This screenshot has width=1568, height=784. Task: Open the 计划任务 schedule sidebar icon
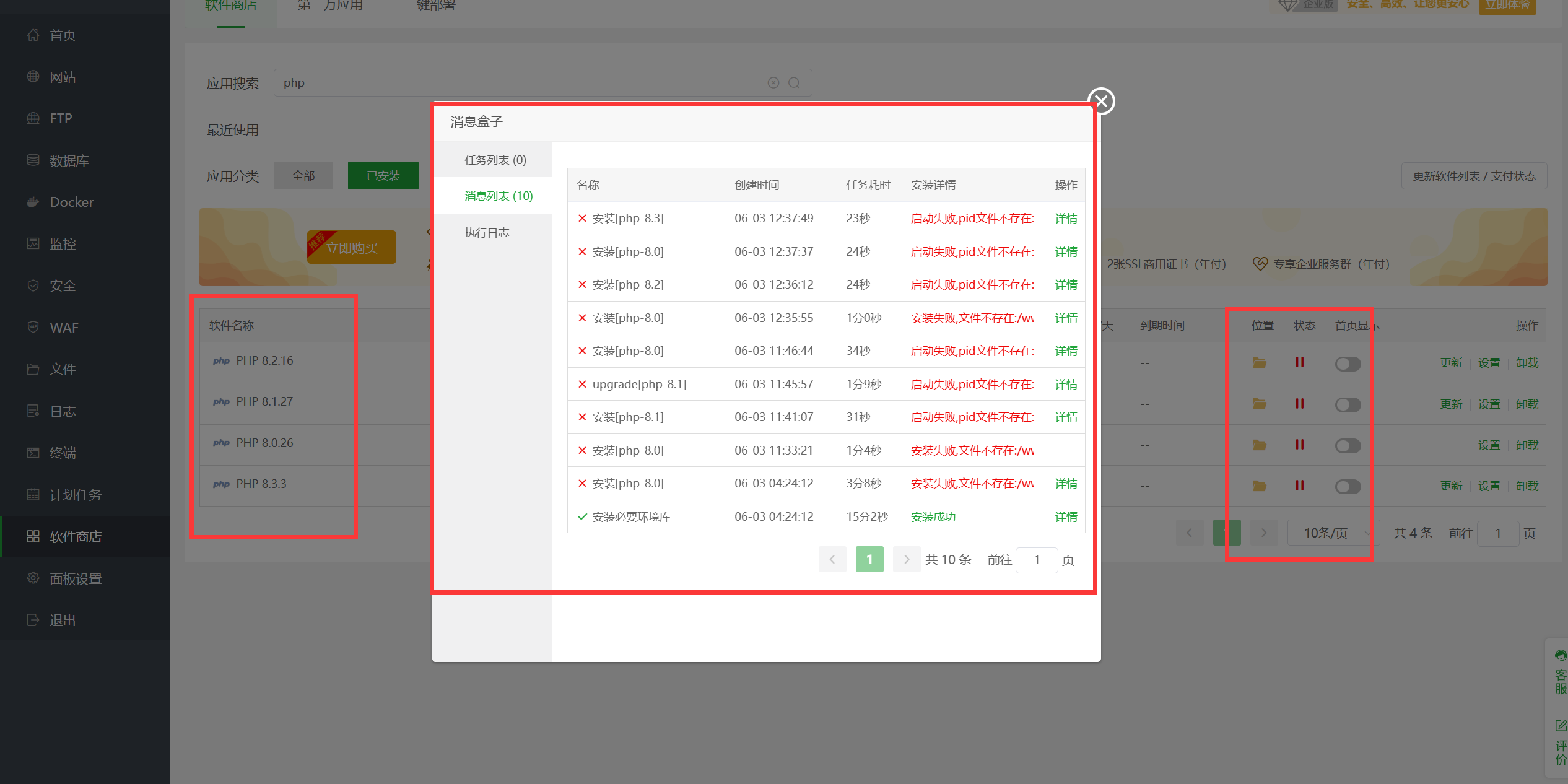[x=33, y=495]
